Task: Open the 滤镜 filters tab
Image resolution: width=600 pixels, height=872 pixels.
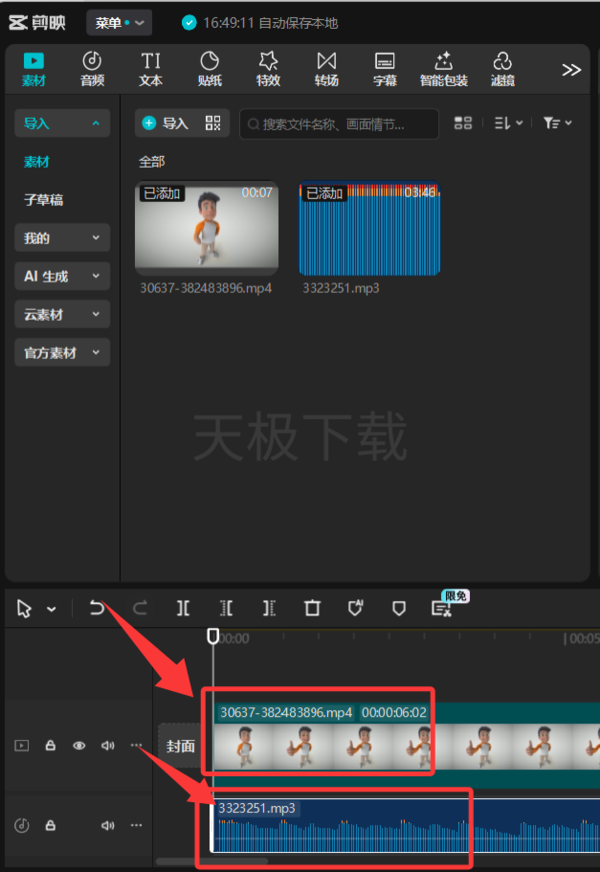Action: (502, 70)
